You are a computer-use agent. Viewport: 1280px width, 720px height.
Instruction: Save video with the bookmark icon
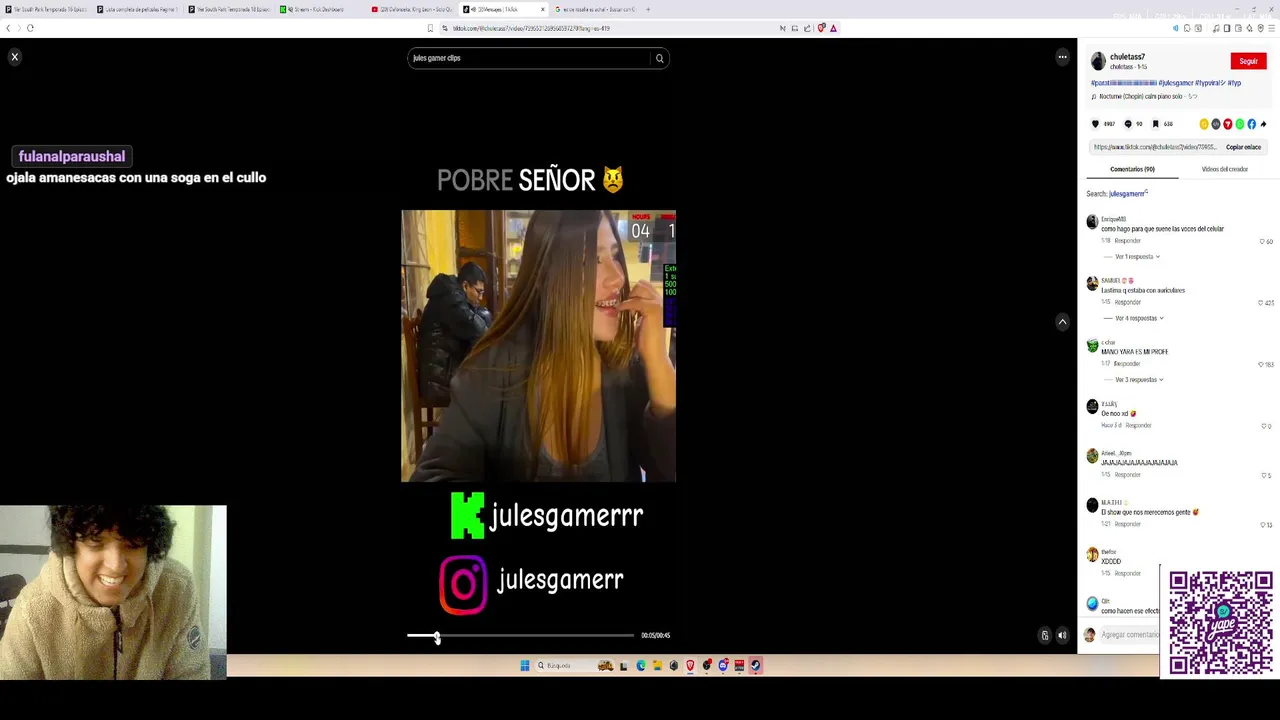point(1156,124)
